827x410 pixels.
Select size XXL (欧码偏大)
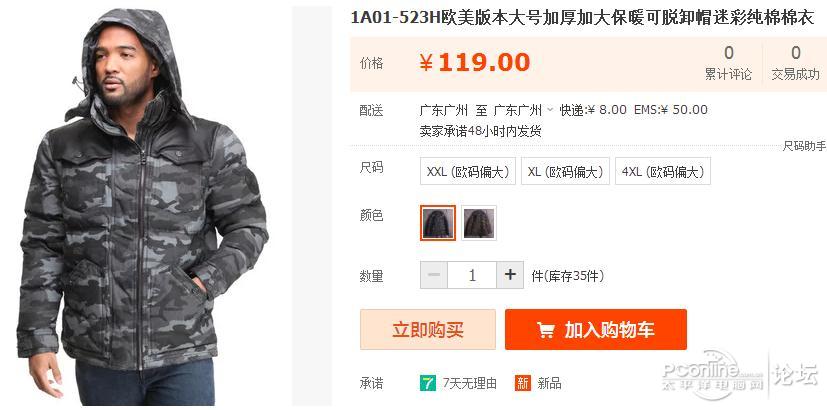[468, 171]
